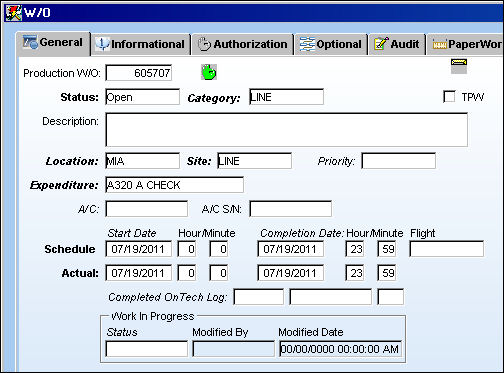
Task: Enable the TPW checkbox
Action: 449,97
